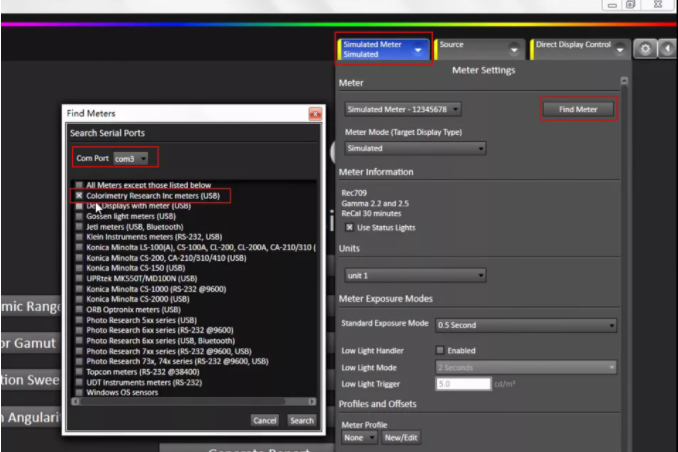Check Konica Minolta CS-150 (USB)
678x452 pixels.
tap(79, 268)
